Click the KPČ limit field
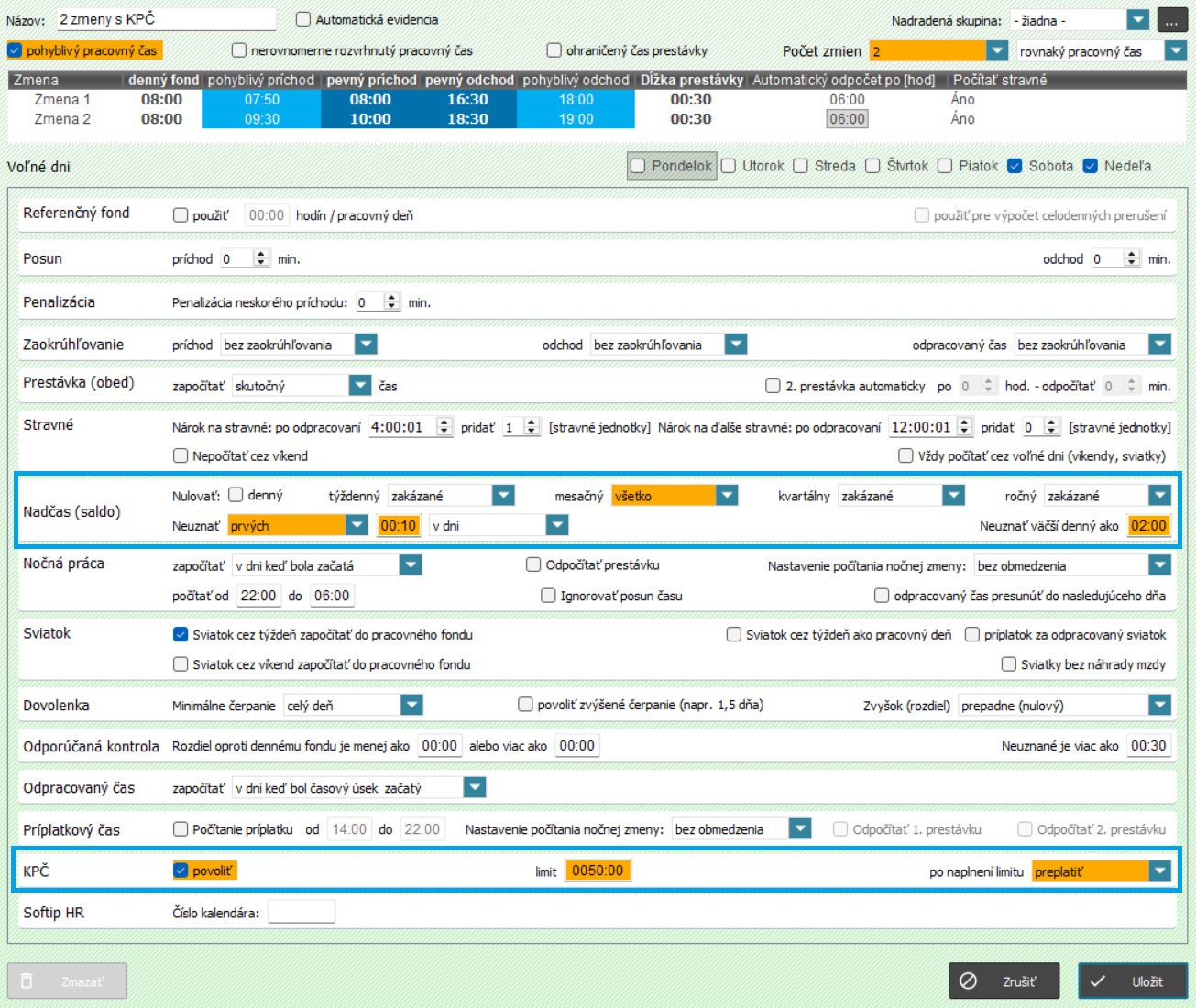 tap(598, 871)
